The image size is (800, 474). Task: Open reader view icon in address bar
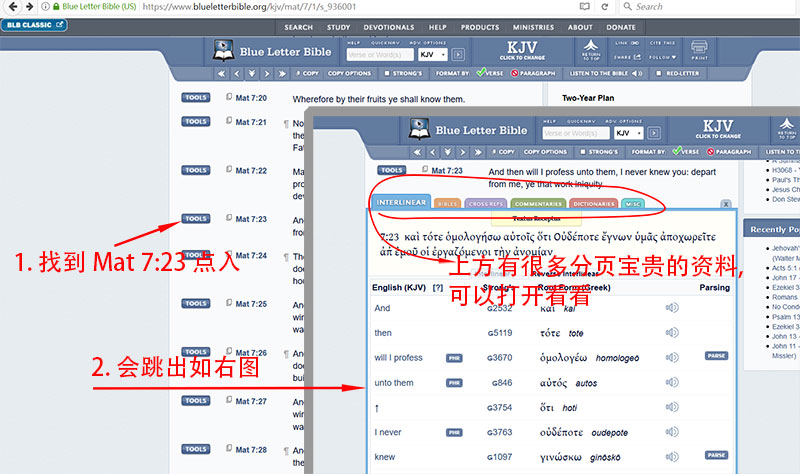coord(585,7)
